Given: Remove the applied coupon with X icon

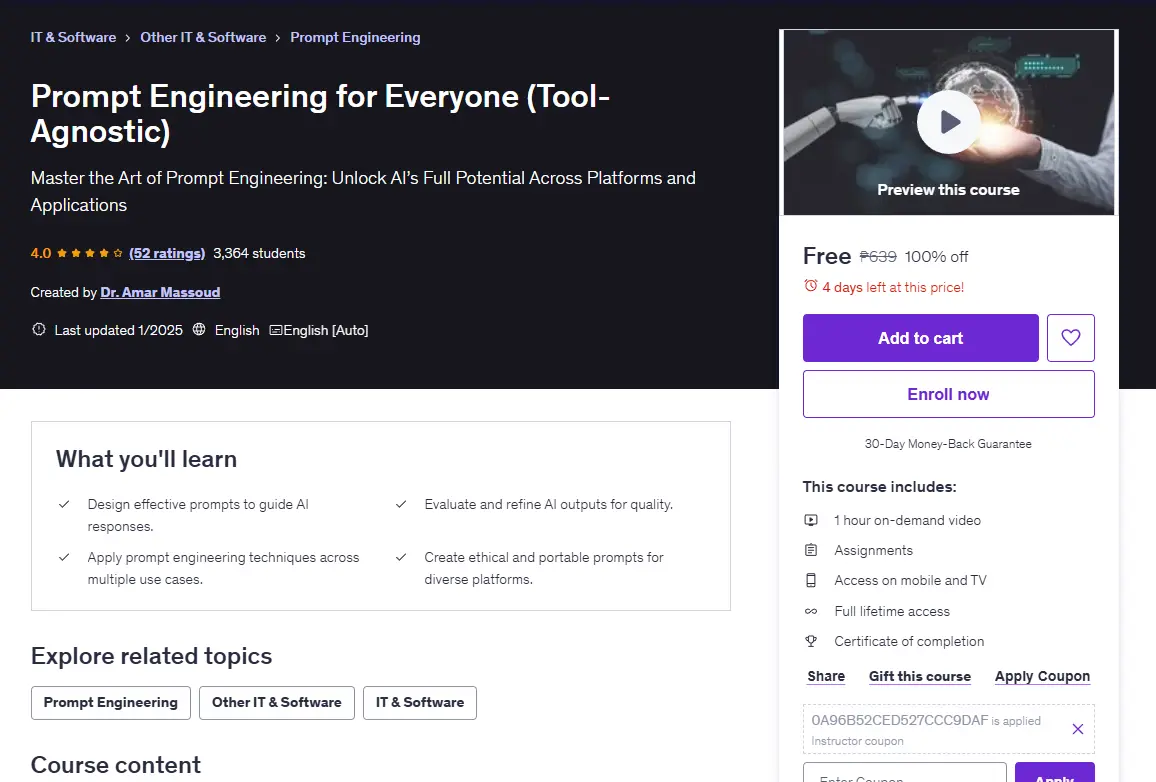Looking at the screenshot, I should click(1077, 729).
